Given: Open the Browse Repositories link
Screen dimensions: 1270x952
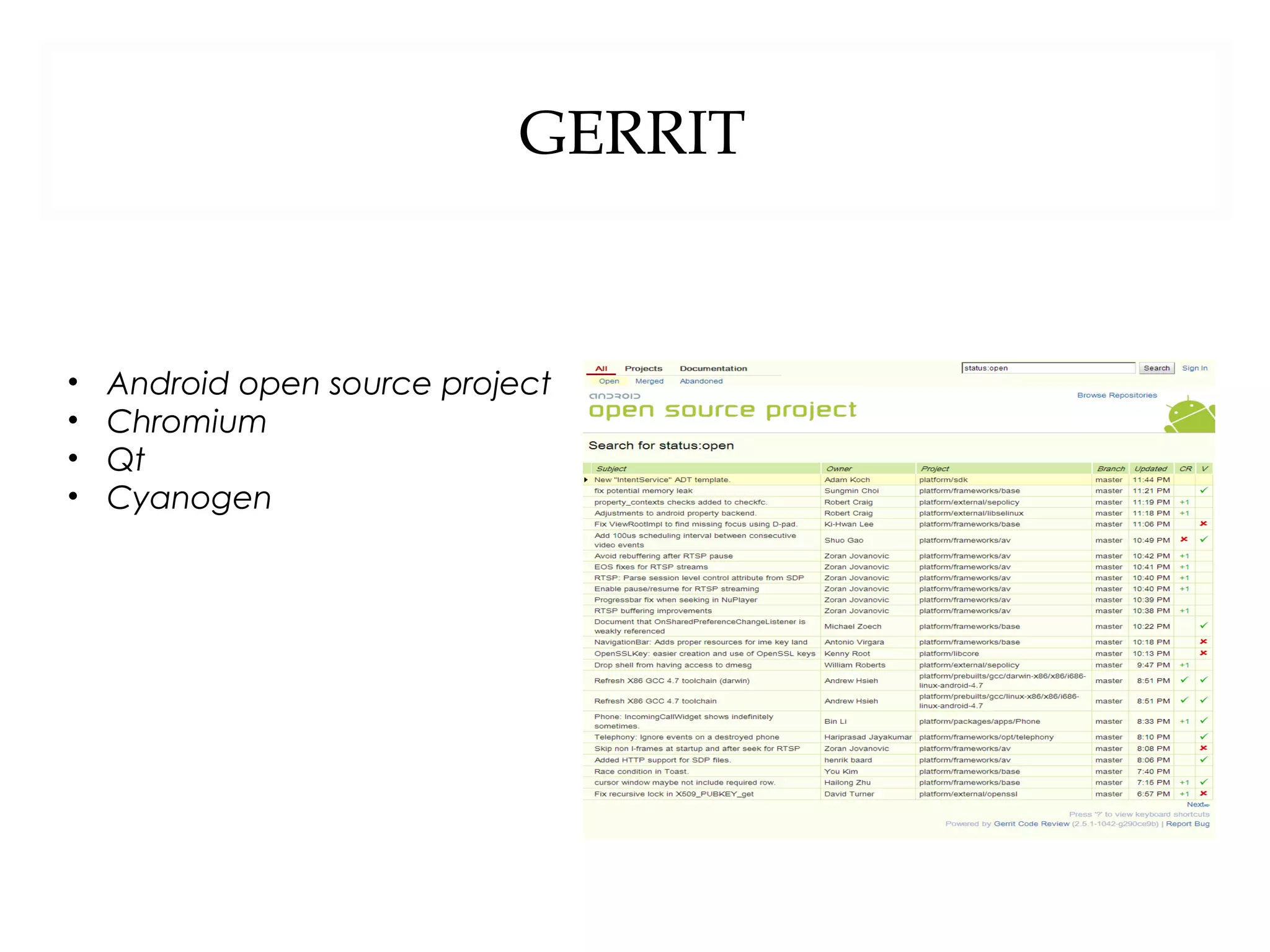Looking at the screenshot, I should [1117, 395].
